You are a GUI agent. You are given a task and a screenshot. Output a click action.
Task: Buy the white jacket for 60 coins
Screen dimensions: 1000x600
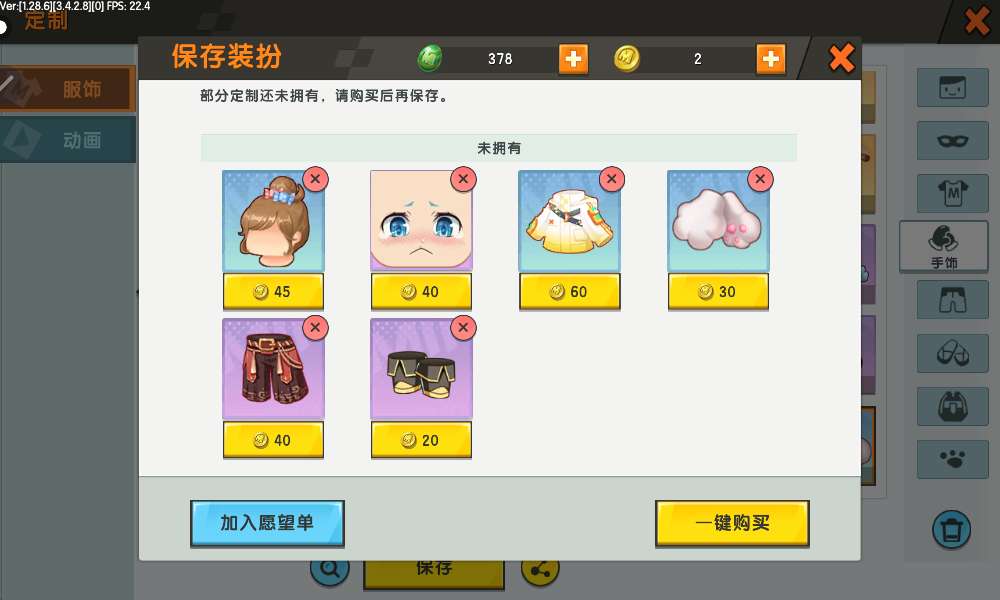(570, 291)
